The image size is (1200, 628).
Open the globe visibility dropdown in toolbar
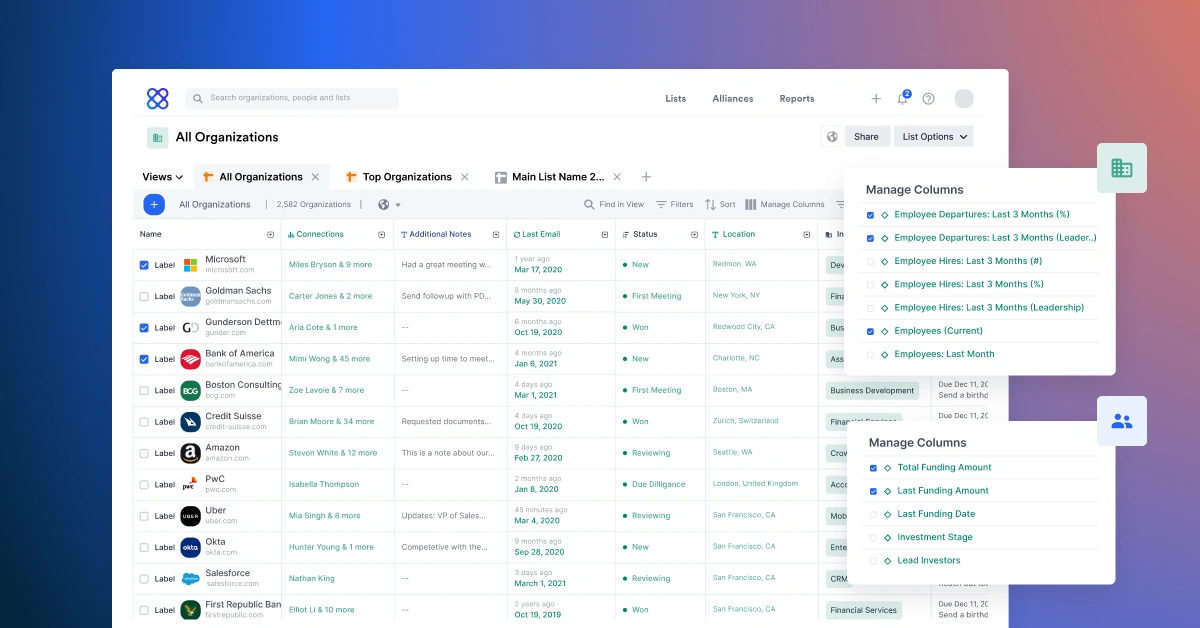point(389,204)
